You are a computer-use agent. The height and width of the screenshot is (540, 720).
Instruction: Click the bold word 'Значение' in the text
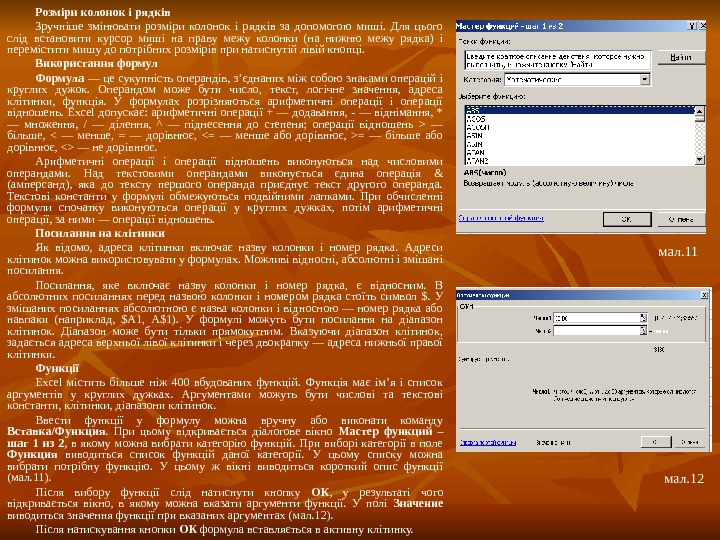pyautogui.click(x=418, y=504)
